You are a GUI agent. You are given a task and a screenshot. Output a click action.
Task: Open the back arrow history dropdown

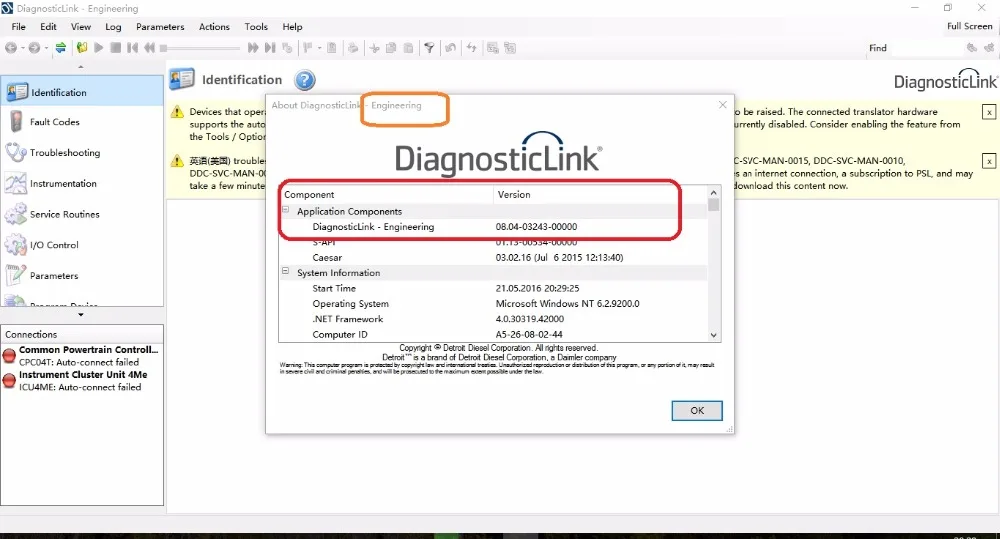coord(22,48)
